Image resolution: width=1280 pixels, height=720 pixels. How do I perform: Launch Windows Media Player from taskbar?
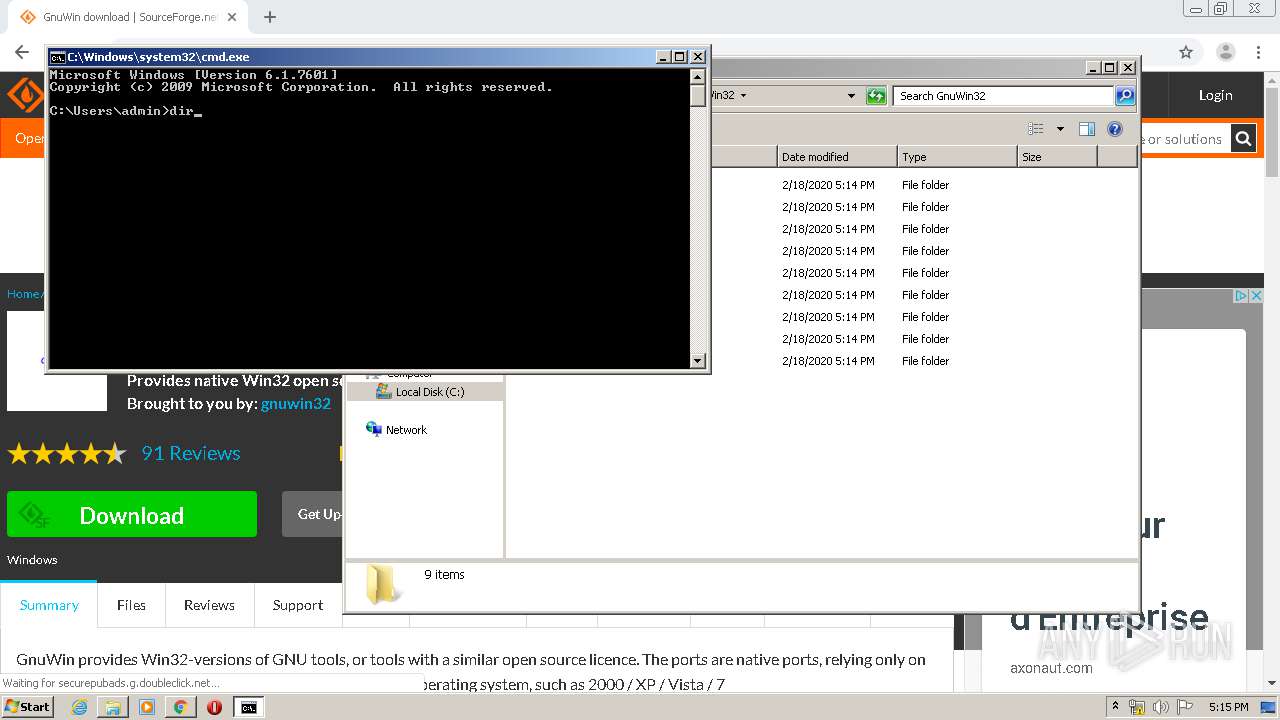(x=147, y=707)
